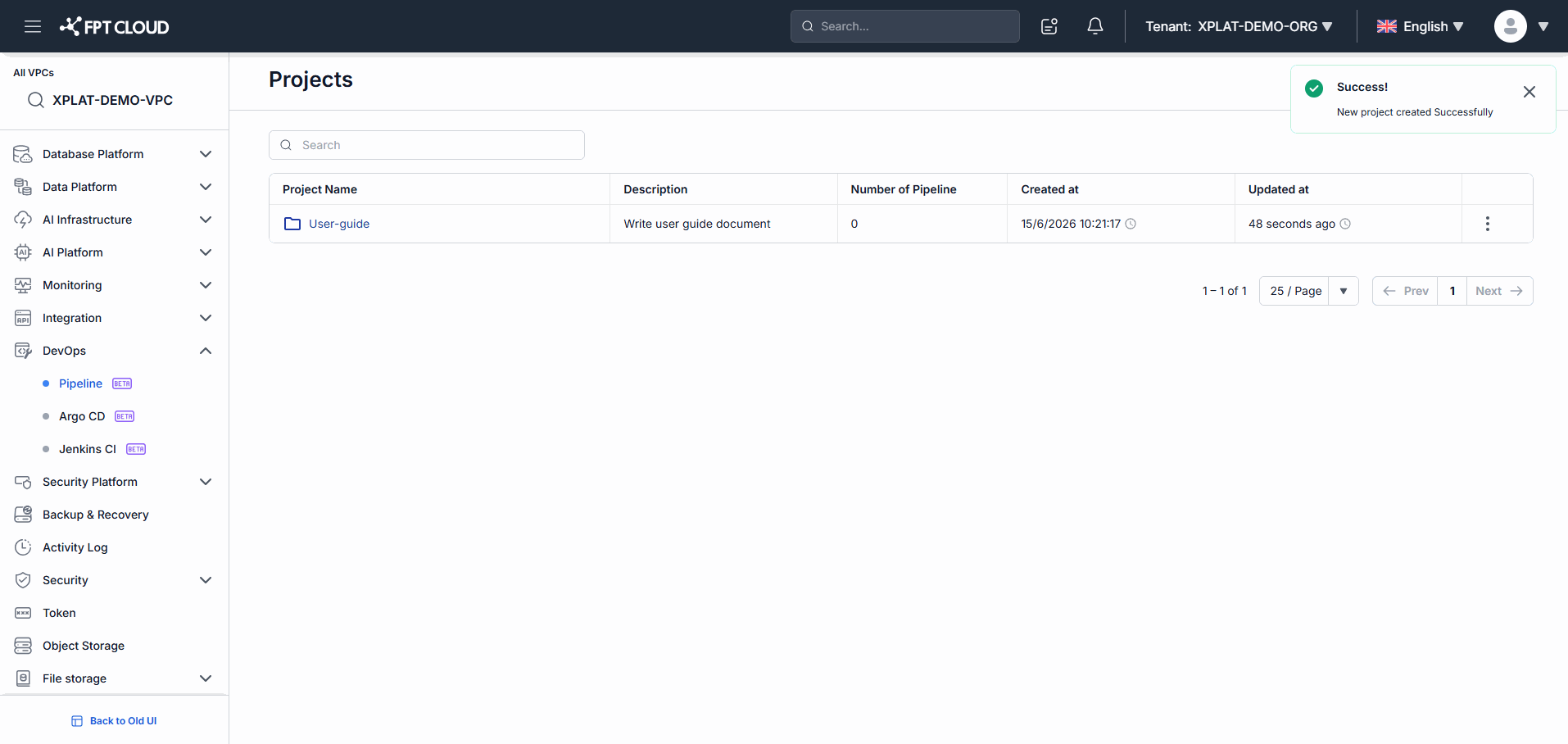Expand the Security section chevron
This screenshot has width=1568, height=744.
[x=206, y=580]
